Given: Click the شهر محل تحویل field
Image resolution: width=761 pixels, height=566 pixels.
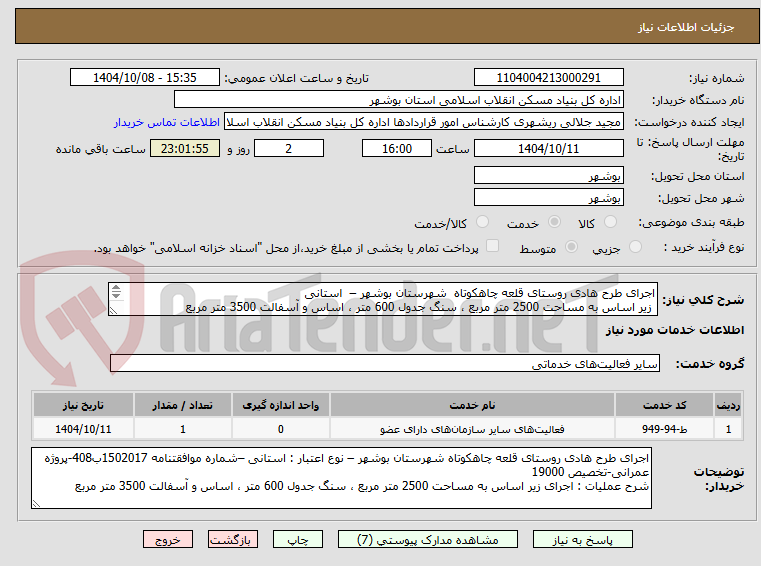Looking at the screenshot, I should coord(548,198).
